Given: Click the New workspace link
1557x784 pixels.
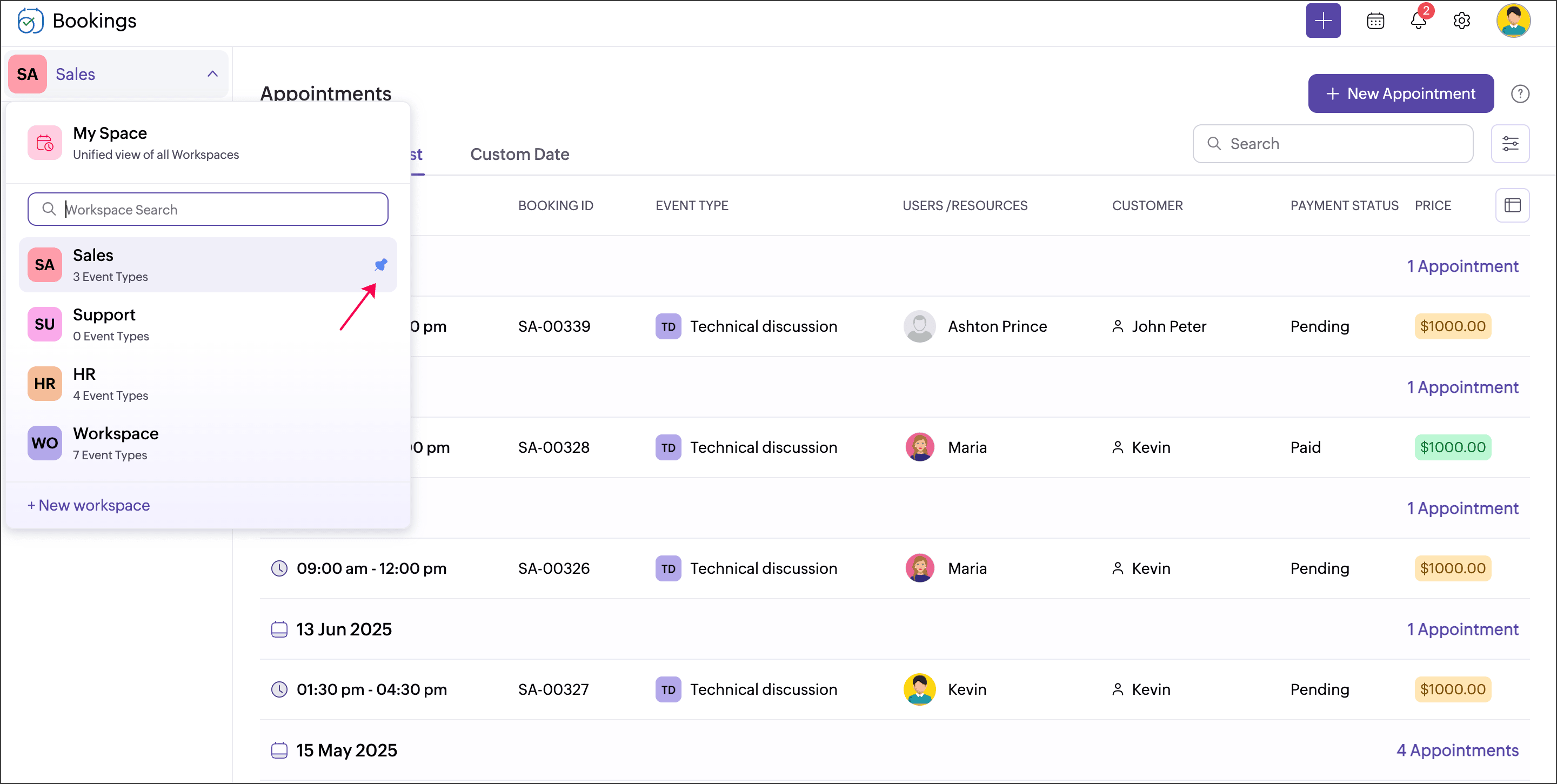Looking at the screenshot, I should pos(89,505).
